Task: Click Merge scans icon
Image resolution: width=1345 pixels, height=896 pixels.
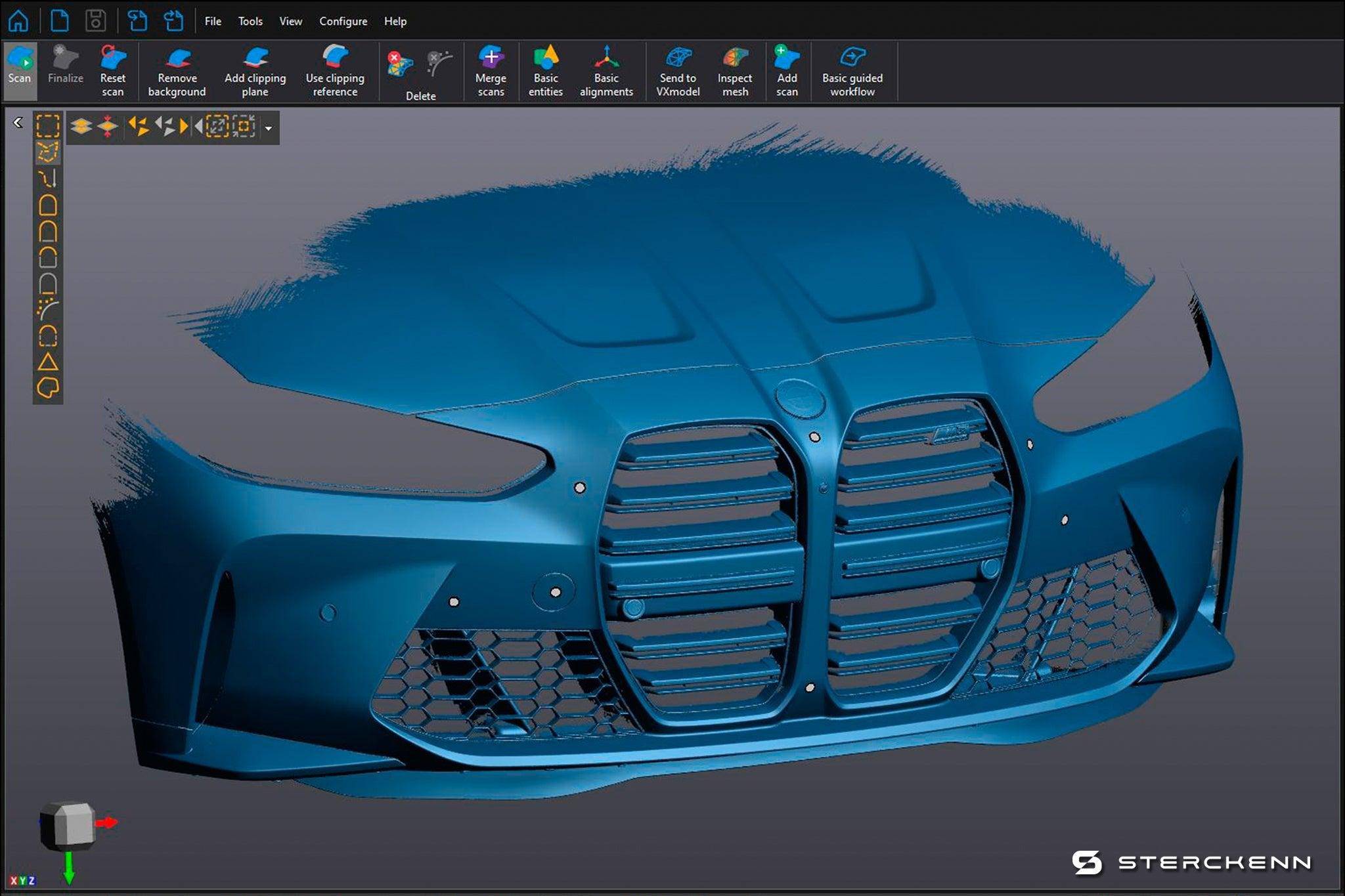Action: pyautogui.click(x=491, y=70)
